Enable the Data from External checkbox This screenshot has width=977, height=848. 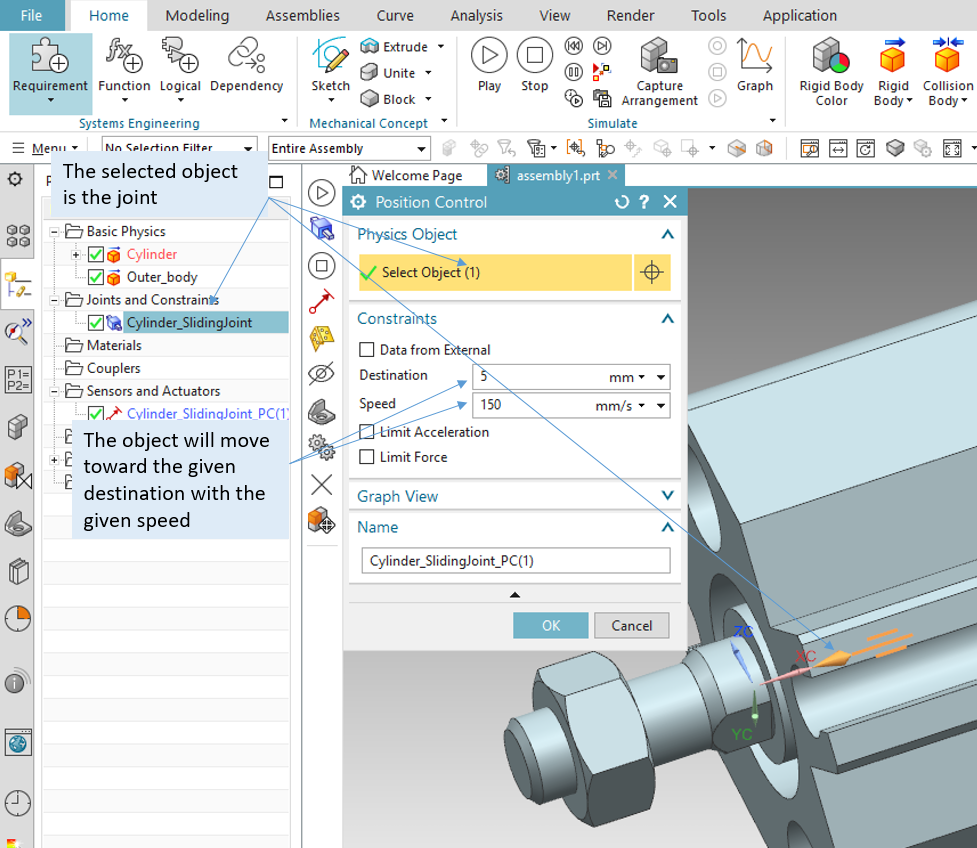[x=368, y=350]
